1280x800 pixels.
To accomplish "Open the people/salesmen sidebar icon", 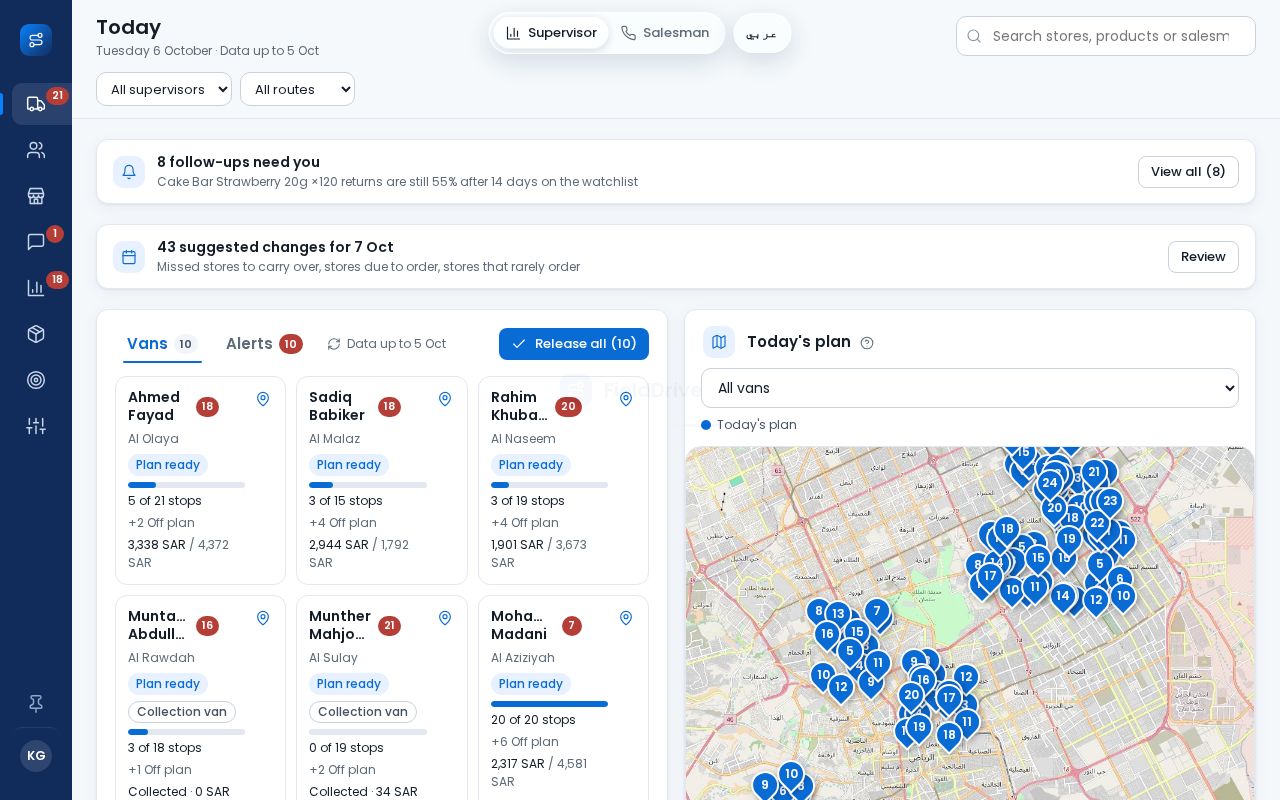I will [x=36, y=150].
